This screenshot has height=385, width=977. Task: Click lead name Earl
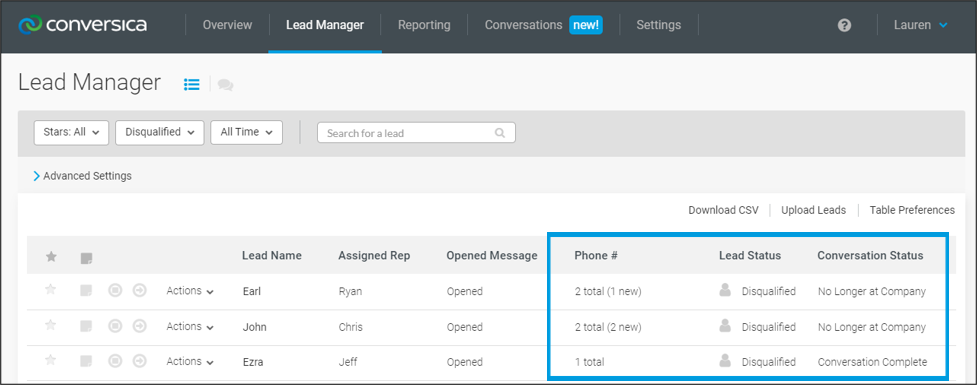click(x=252, y=291)
